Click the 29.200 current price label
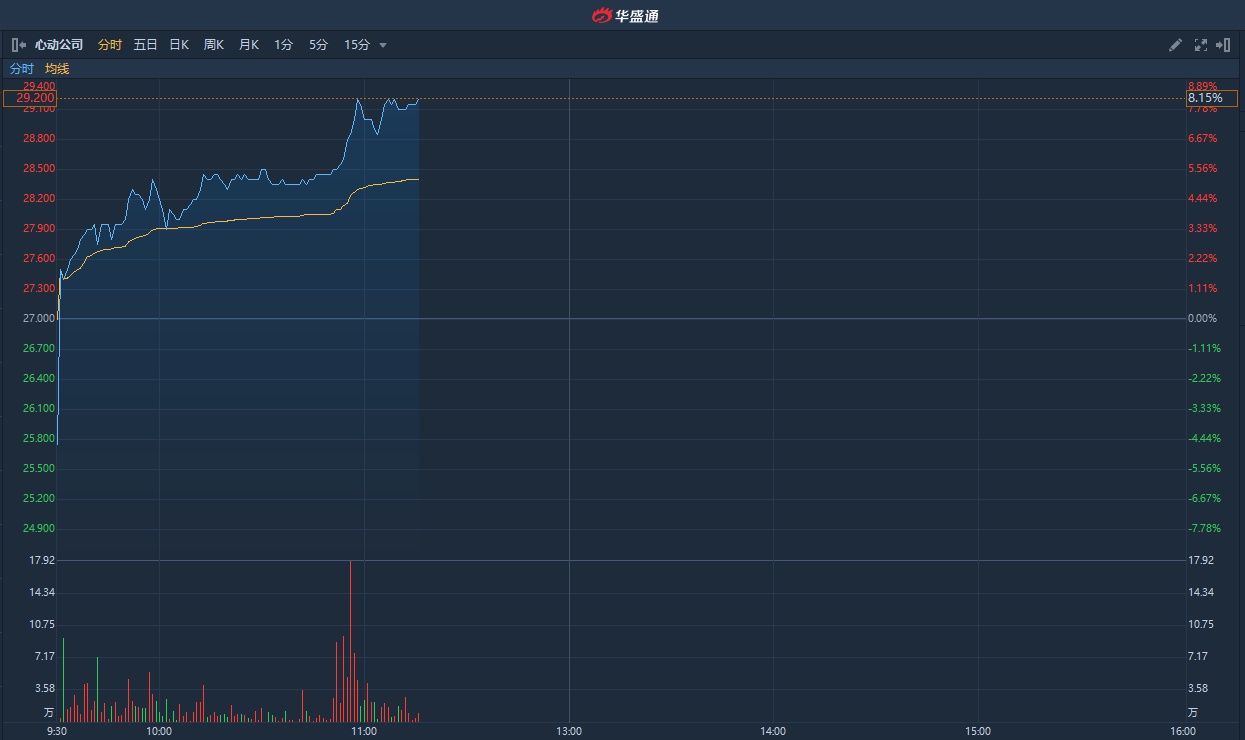The width and height of the screenshot is (1245, 740). [30, 98]
